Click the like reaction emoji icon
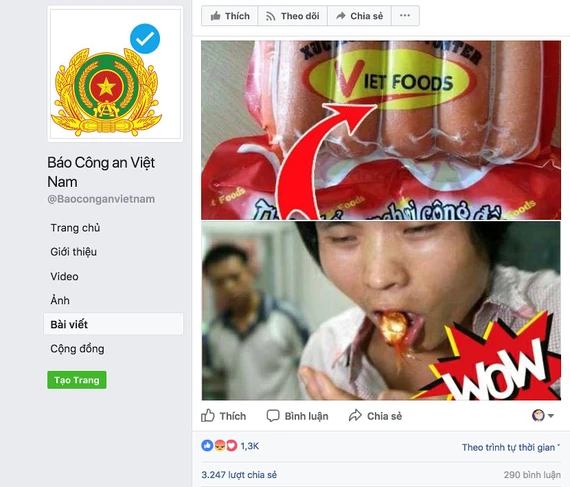 (207, 446)
